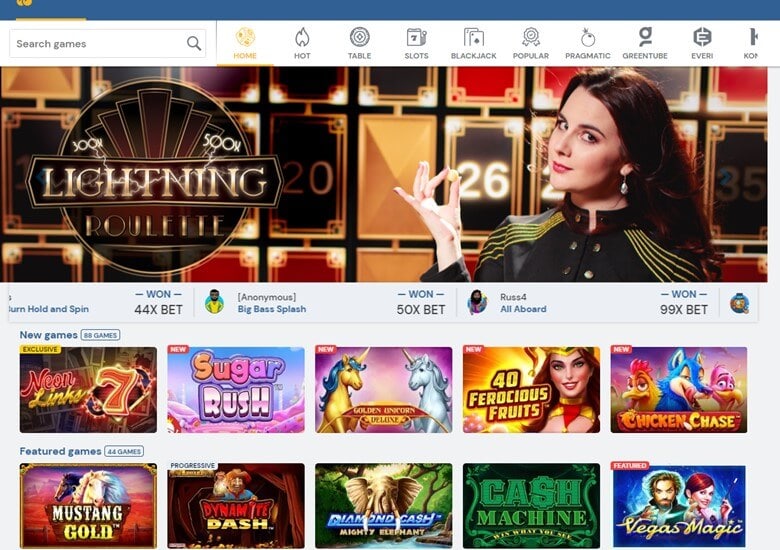Select the Blackjack cards icon
The height and width of the screenshot is (550, 780).
click(474, 37)
